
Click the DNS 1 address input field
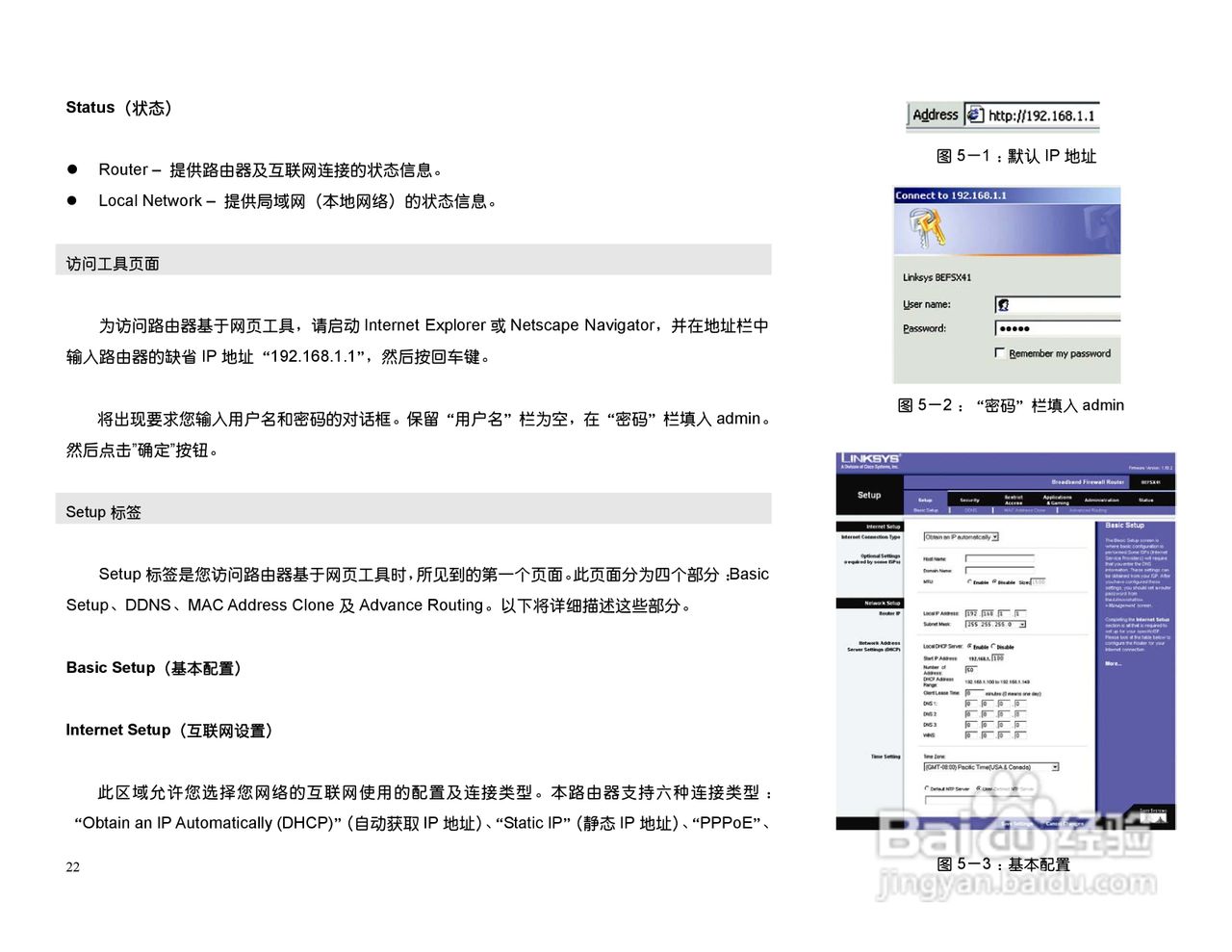[x=971, y=703]
